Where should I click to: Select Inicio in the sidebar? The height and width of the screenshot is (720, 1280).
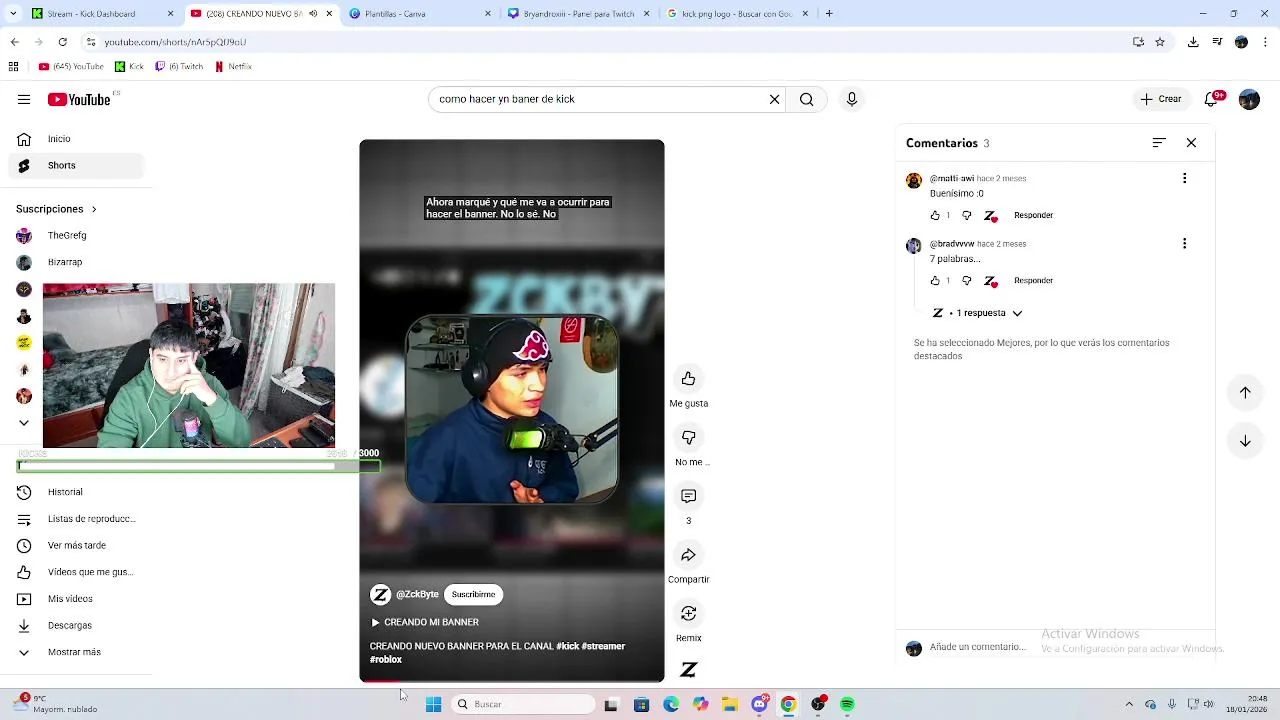[76, 139]
